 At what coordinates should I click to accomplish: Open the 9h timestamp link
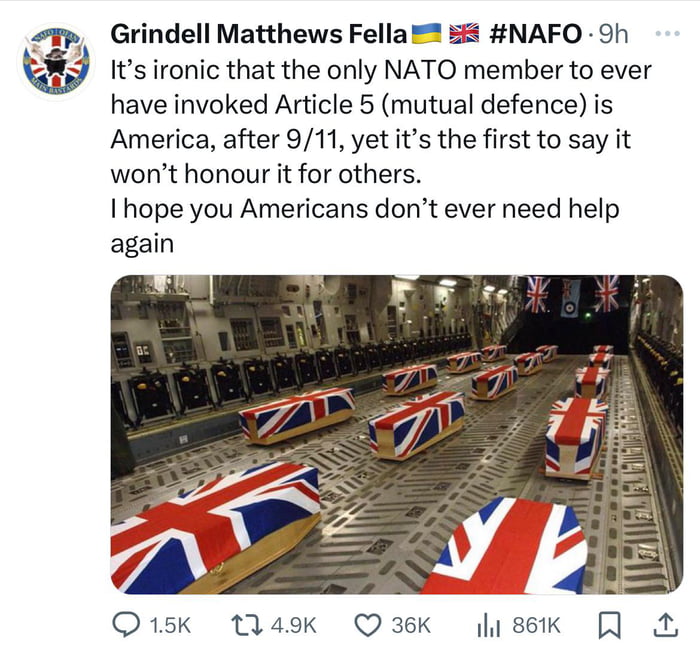coord(612,33)
